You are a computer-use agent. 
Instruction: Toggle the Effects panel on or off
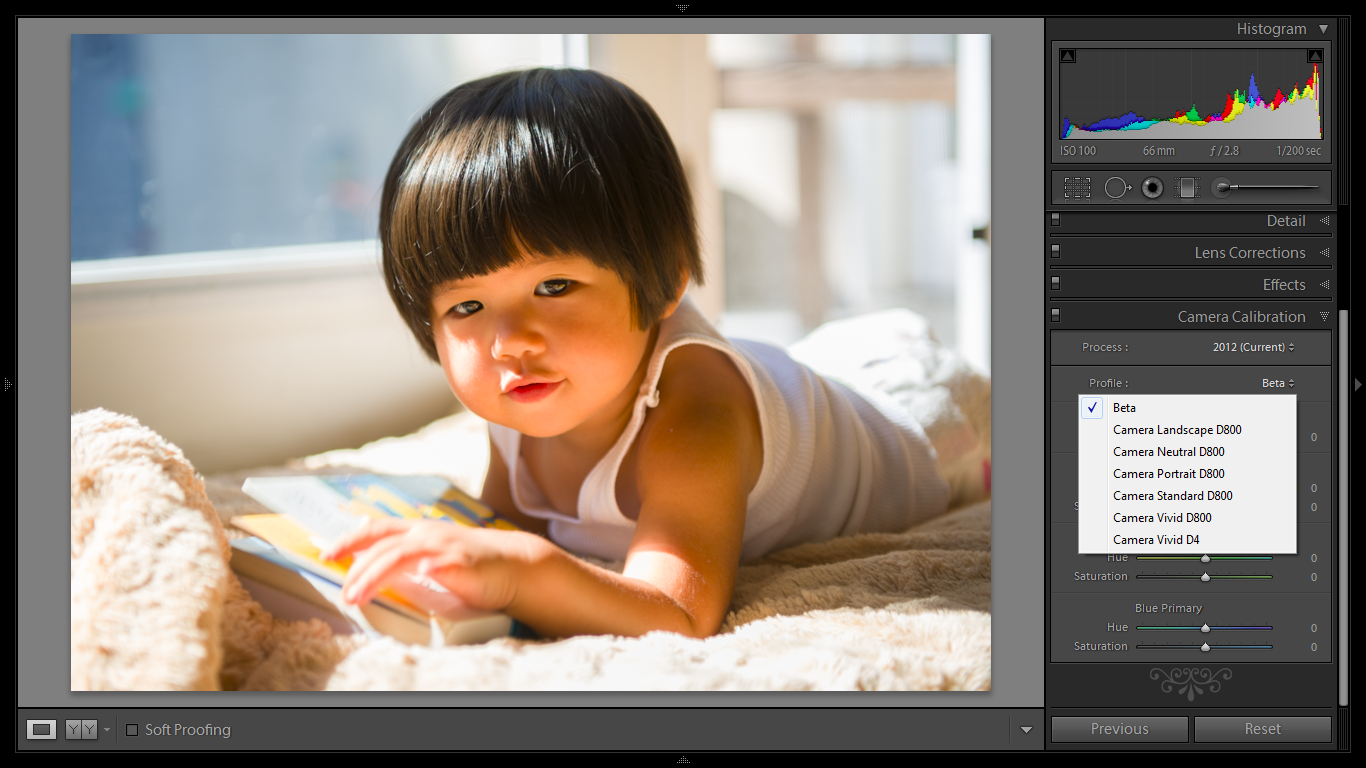pyautogui.click(x=1055, y=283)
